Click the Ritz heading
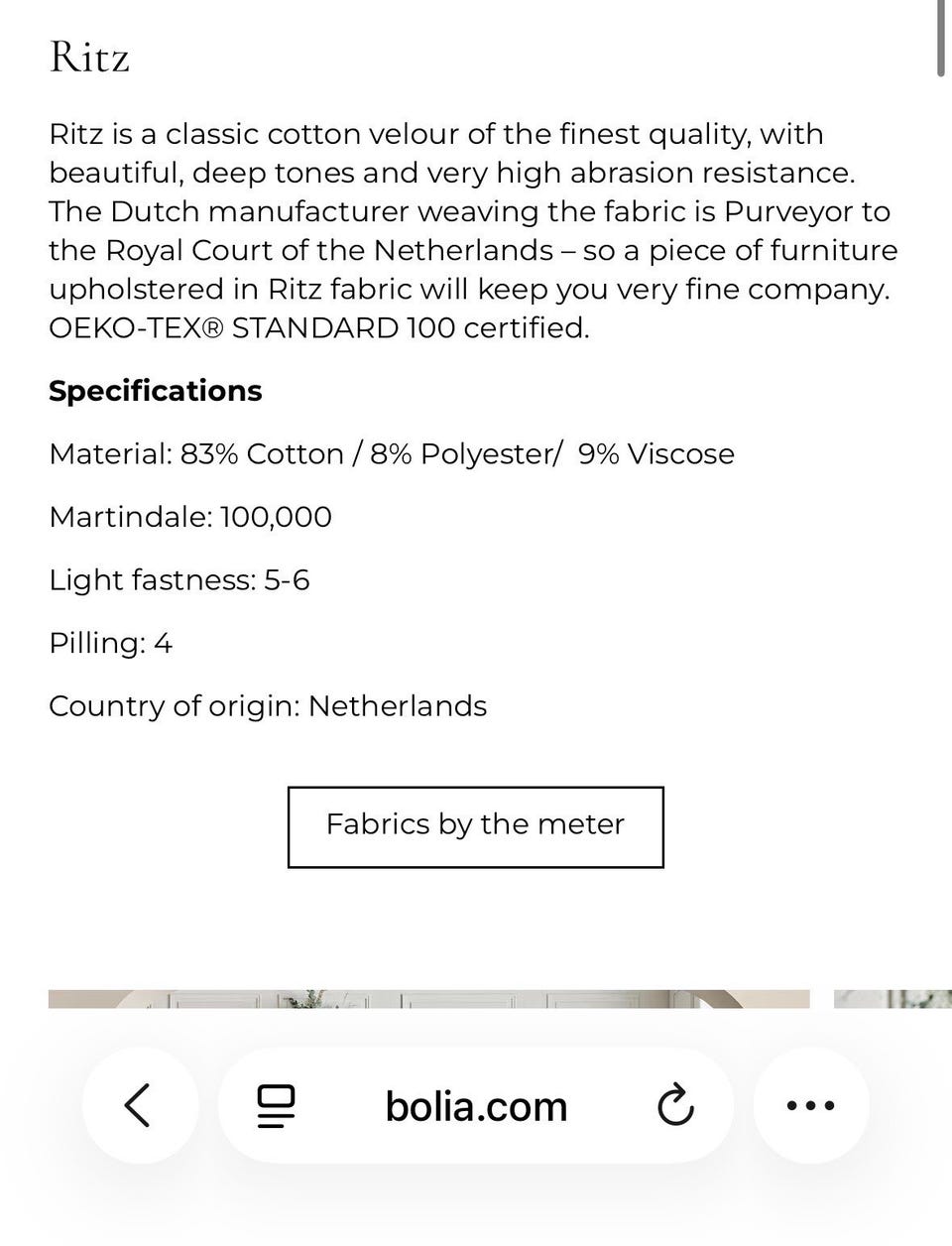Screen dimensions: 952x1246 tap(89, 57)
